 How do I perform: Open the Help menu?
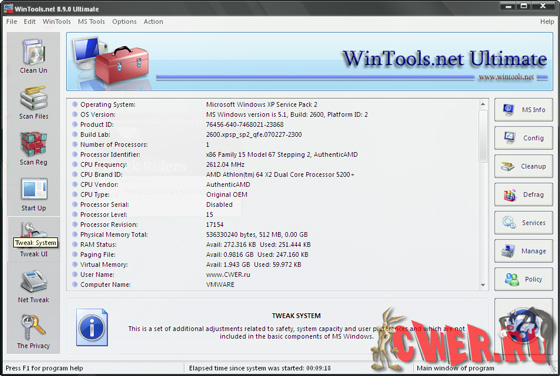(547, 21)
